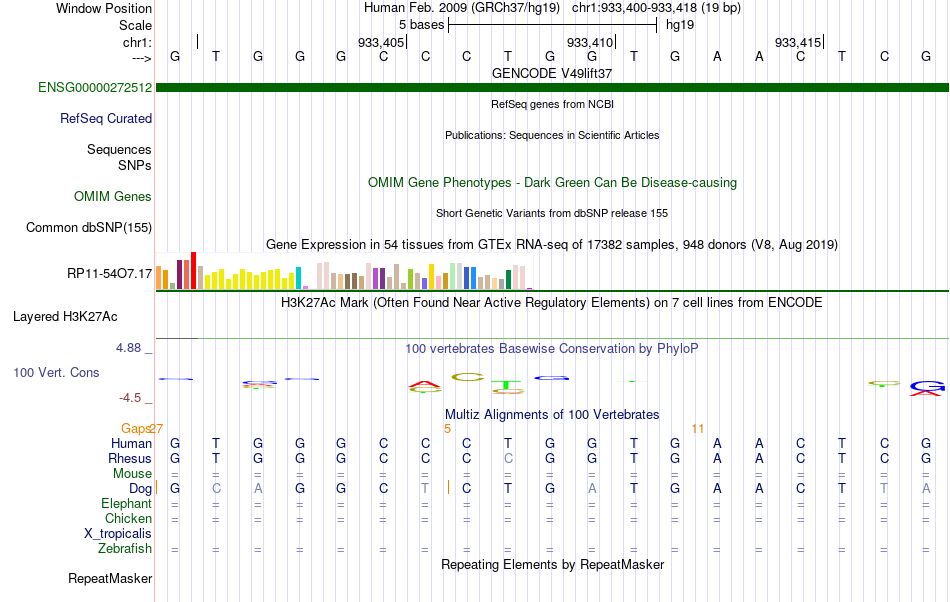Click the 100 Vert. Cons track label
950x602 pixels.
(x=56, y=372)
